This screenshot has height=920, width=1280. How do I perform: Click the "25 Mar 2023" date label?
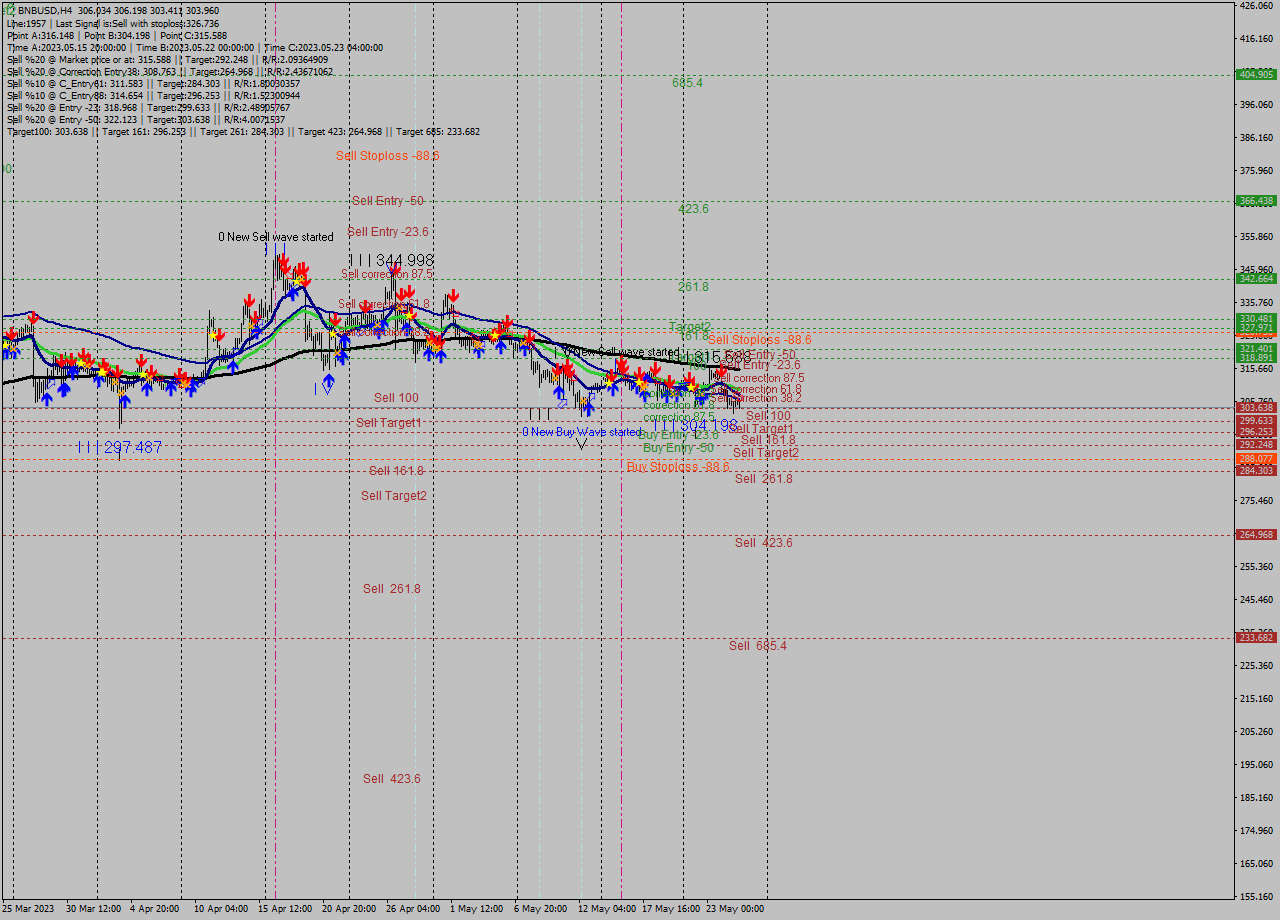(26, 909)
